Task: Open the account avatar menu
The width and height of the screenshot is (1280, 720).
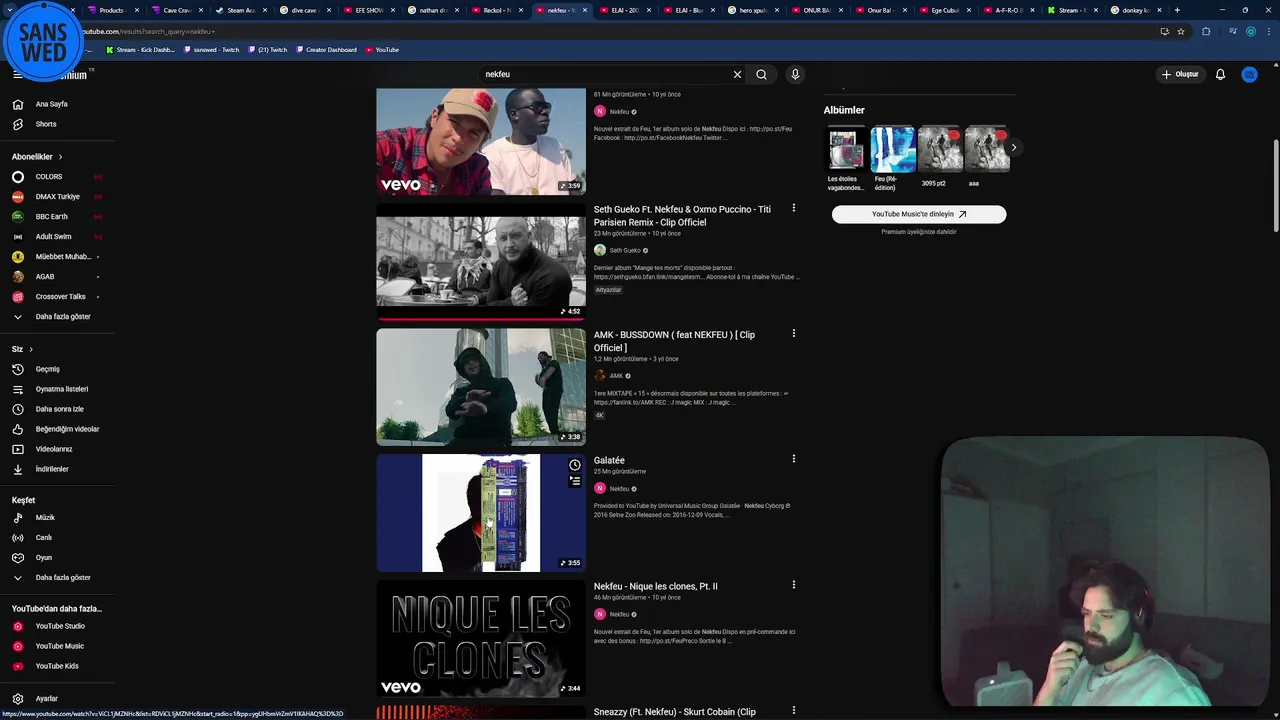Action: 1249,74
